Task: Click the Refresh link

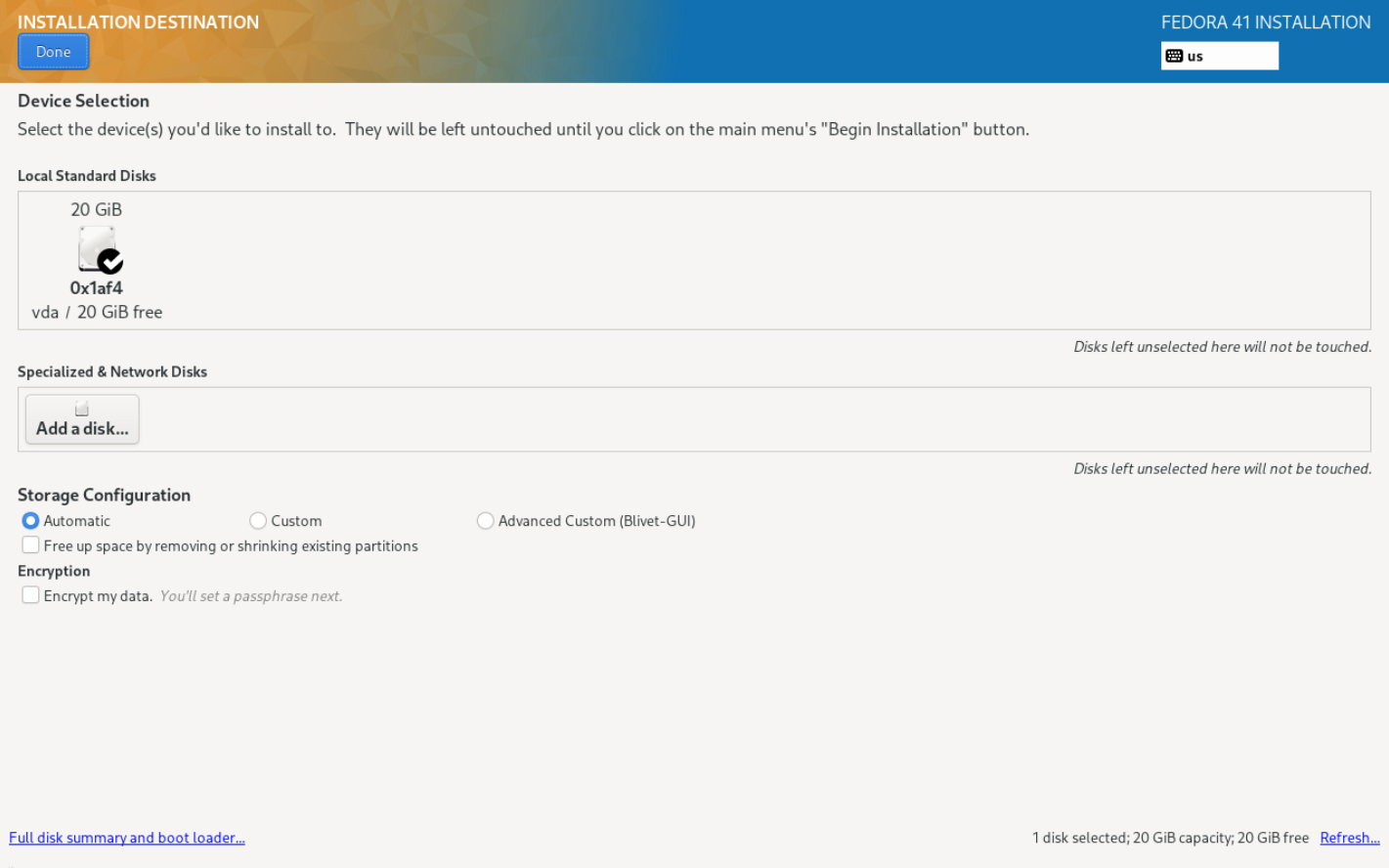Action: pyautogui.click(x=1349, y=838)
